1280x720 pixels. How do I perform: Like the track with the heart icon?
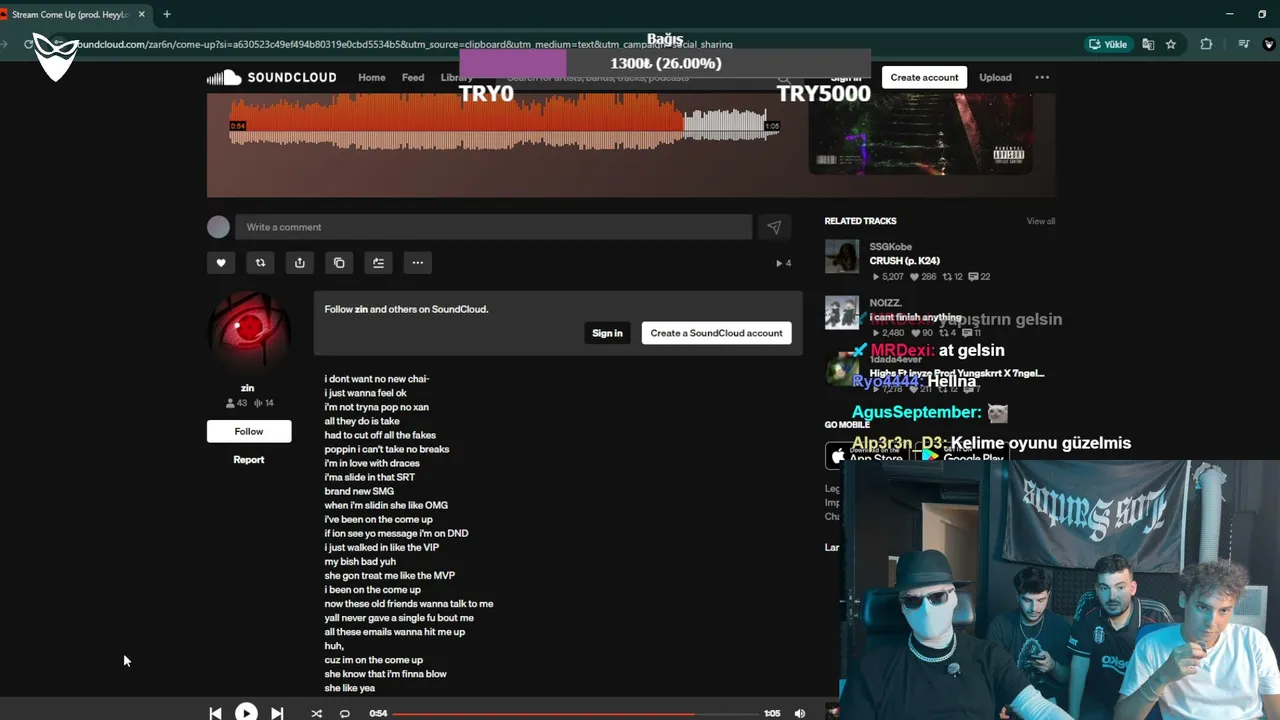click(x=221, y=263)
